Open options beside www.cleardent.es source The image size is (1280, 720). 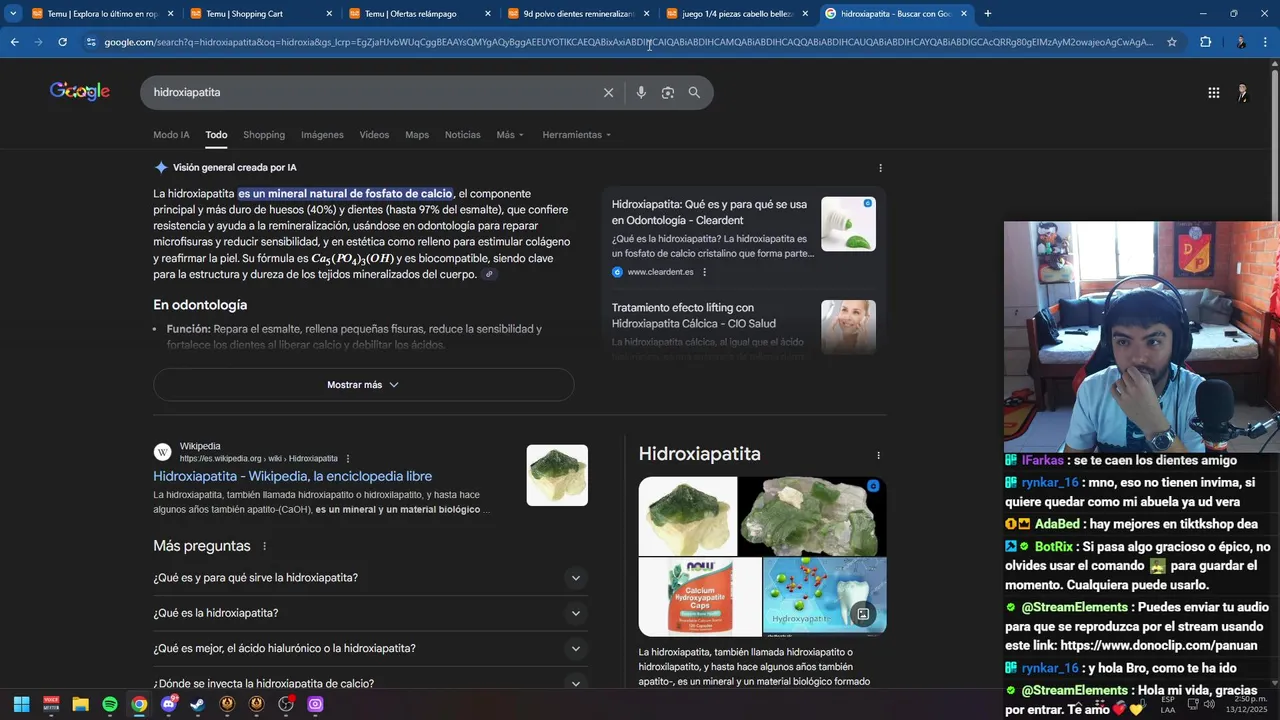704,272
